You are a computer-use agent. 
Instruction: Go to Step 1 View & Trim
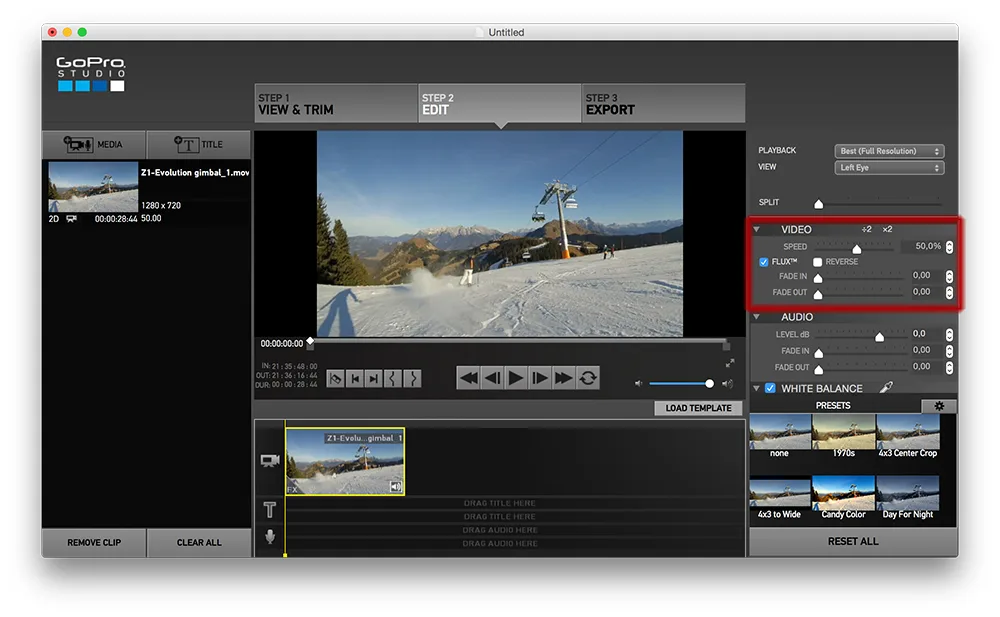click(336, 103)
